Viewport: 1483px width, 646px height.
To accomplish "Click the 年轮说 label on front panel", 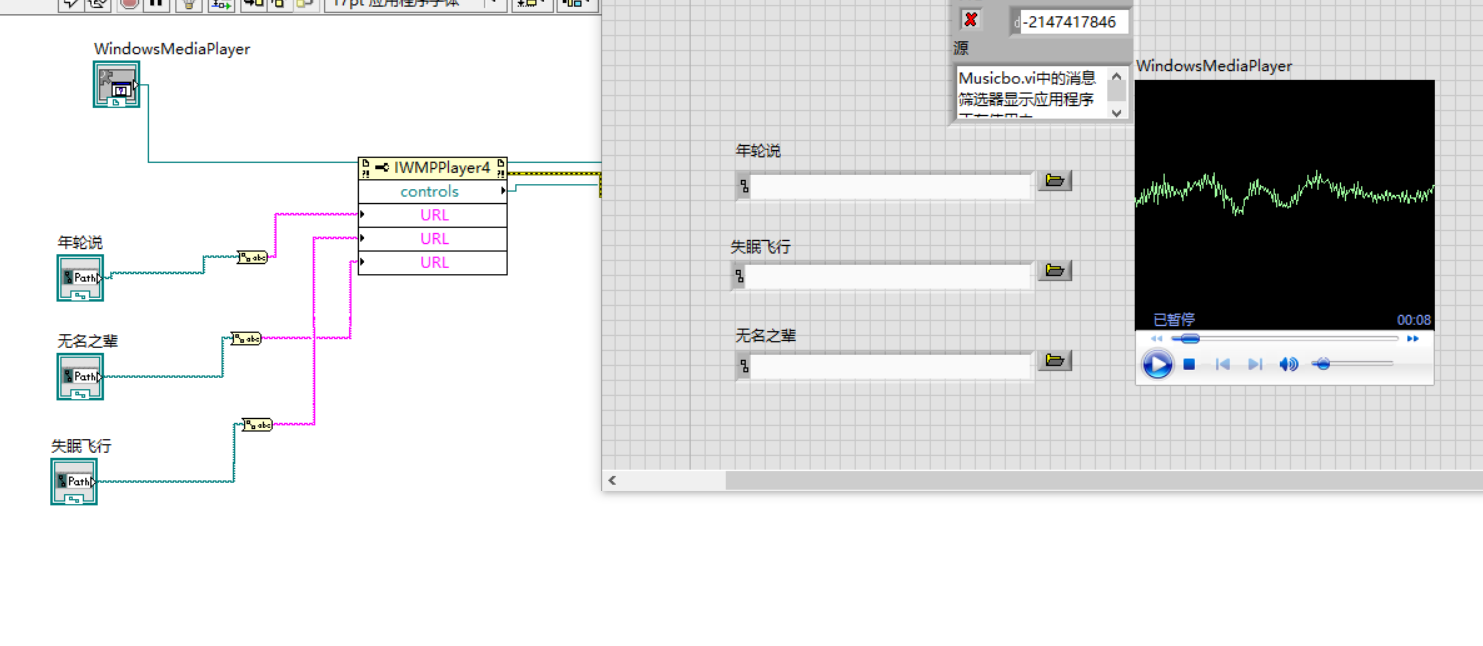I will click(x=758, y=150).
